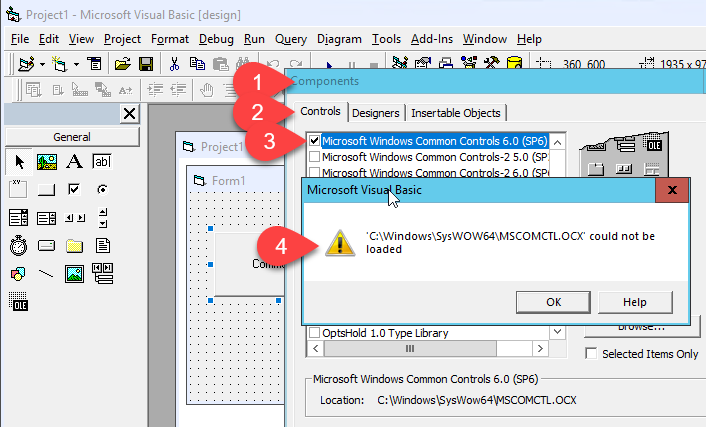The width and height of the screenshot is (706, 427).
Task: Click the Open Project folder icon
Action: [123, 64]
